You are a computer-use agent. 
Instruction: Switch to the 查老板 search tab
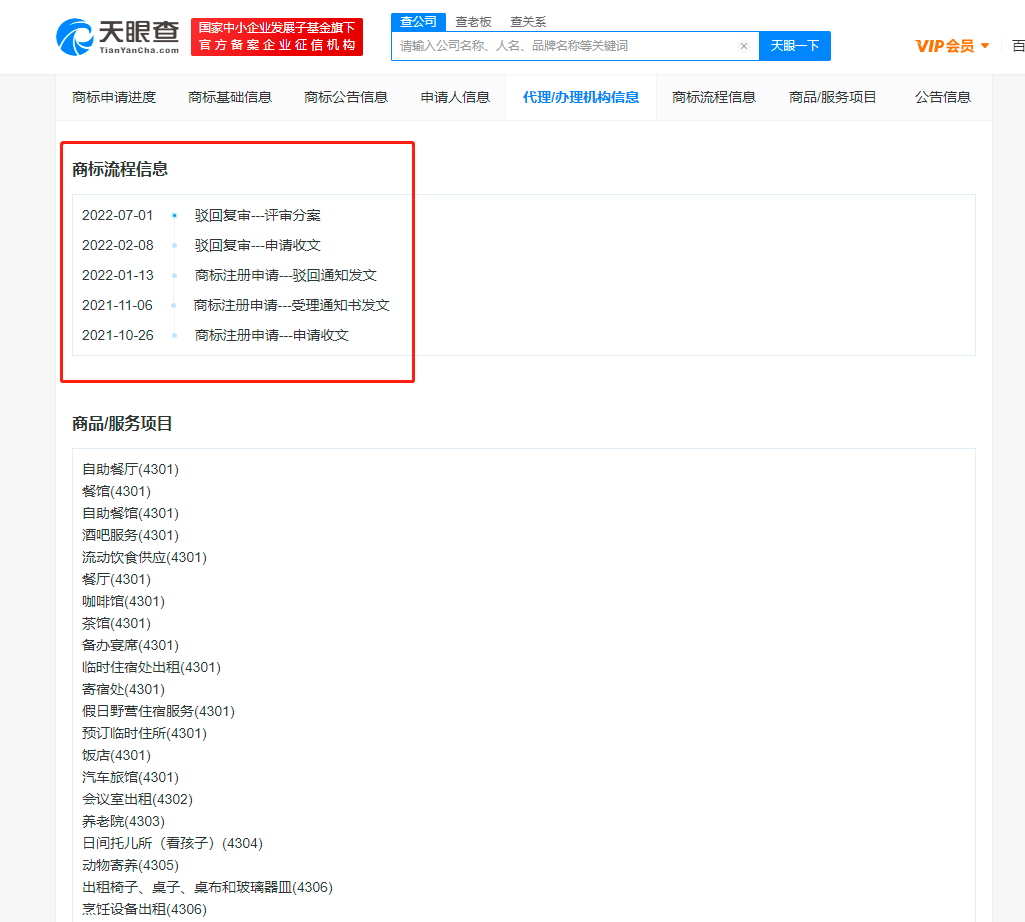point(473,22)
